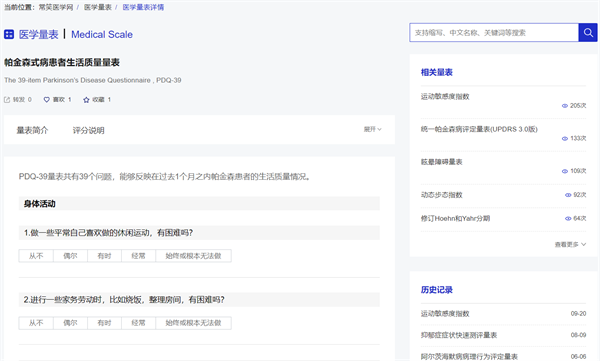
Task: Go to 常笑医学网 breadcrumb link
Action: (55, 7)
